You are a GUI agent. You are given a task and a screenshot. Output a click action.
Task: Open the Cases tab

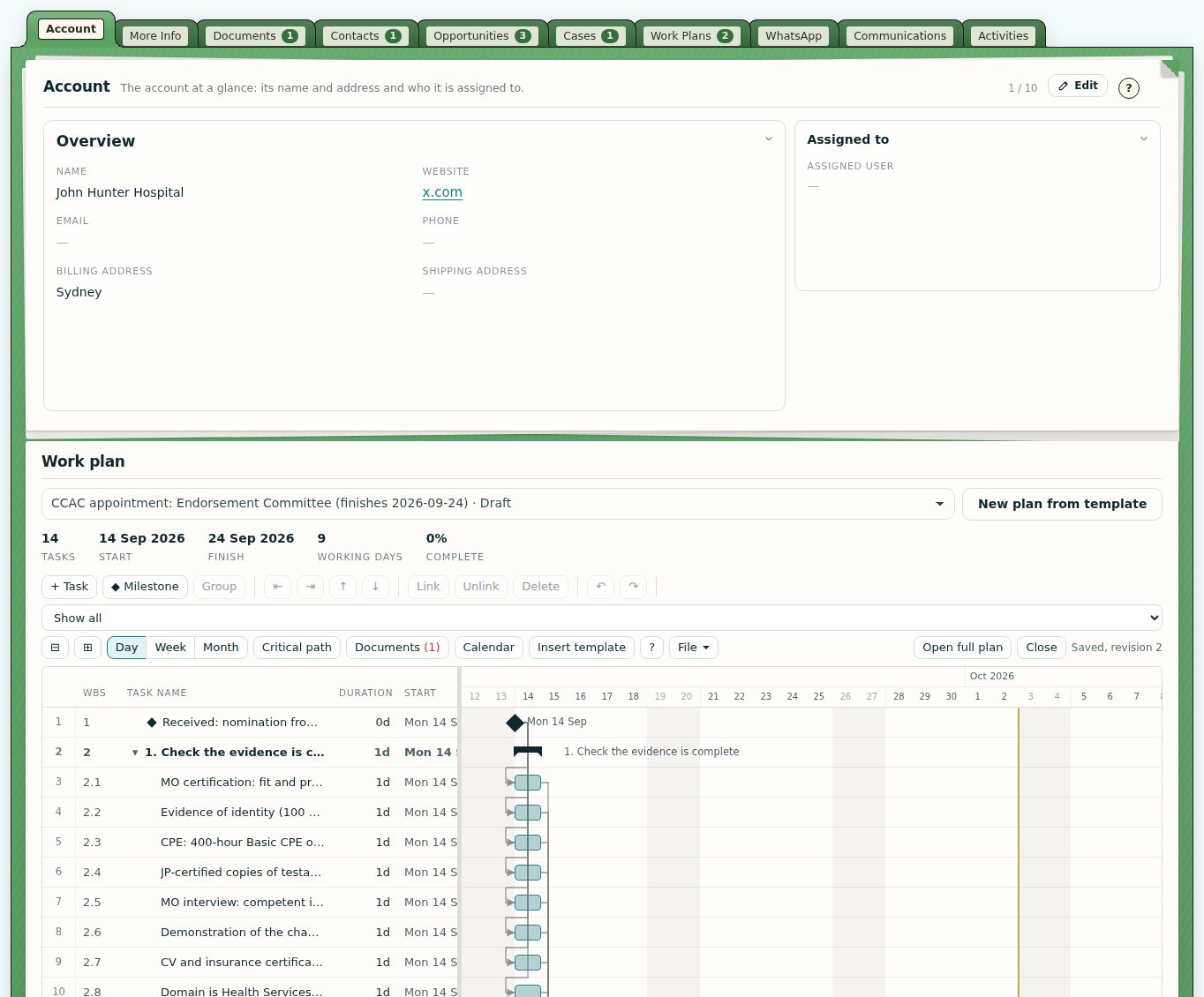pyautogui.click(x=591, y=36)
